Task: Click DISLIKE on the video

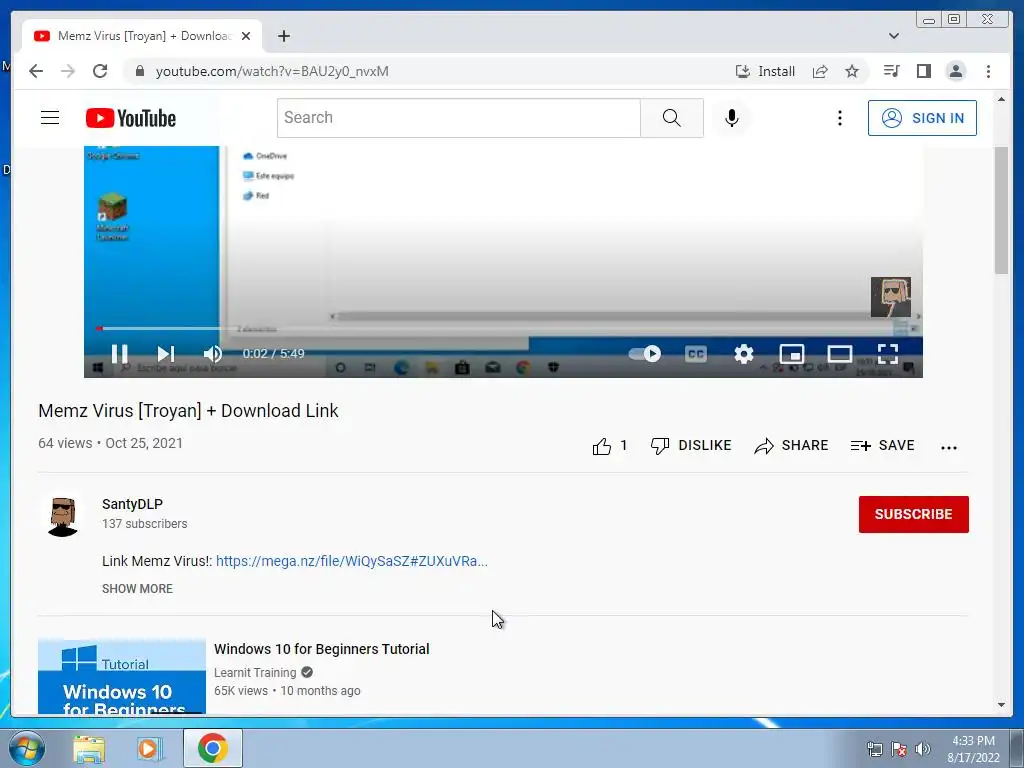Action: click(690, 445)
